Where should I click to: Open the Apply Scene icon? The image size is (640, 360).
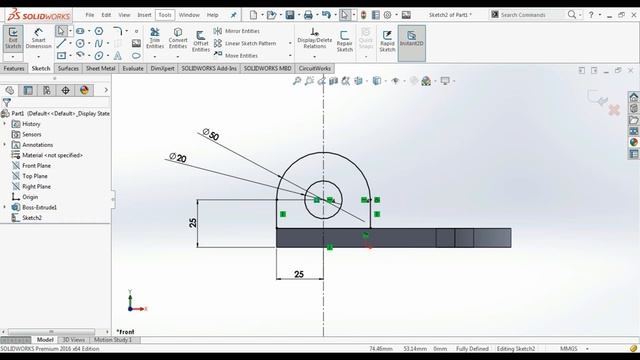tap(426, 81)
